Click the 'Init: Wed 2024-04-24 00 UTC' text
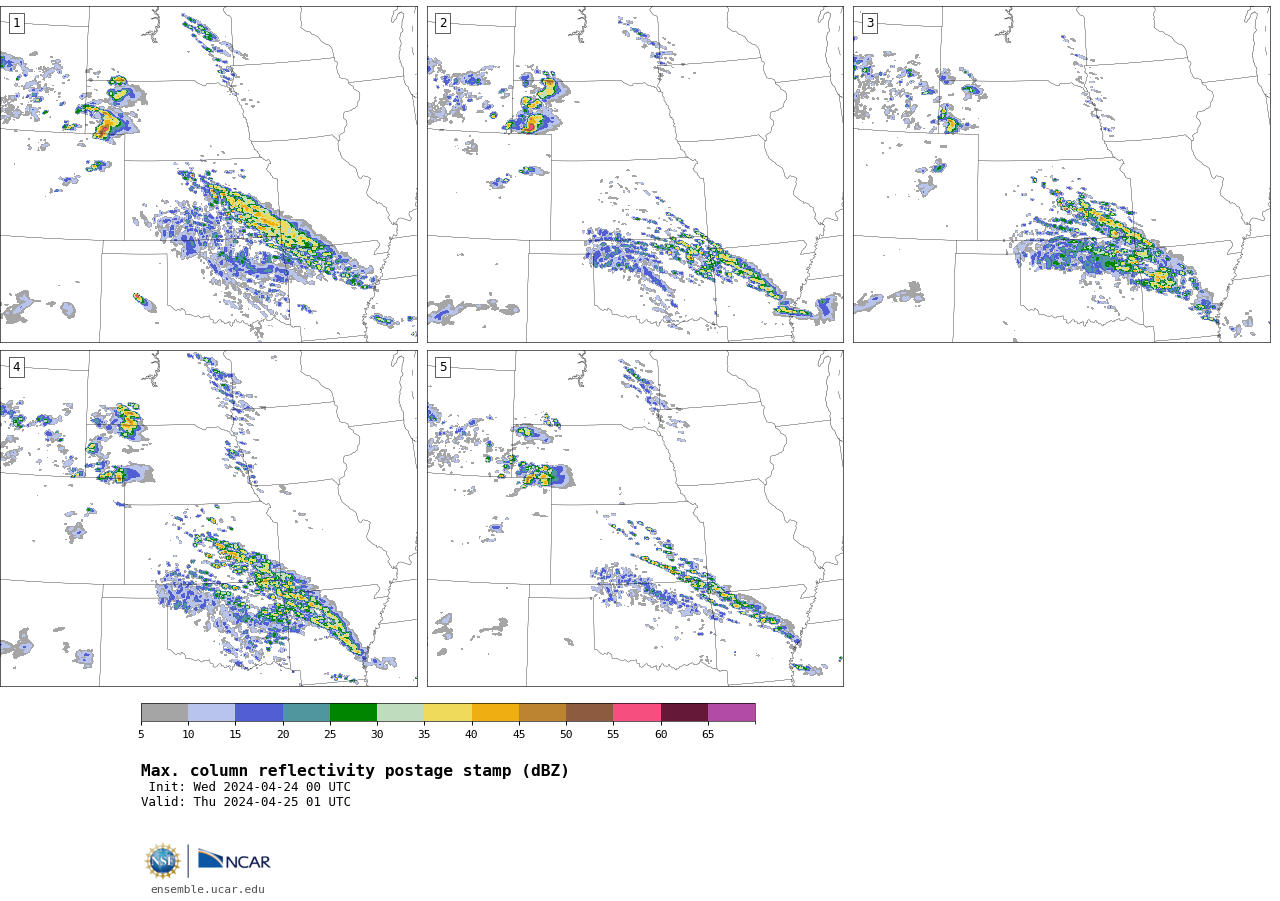1280x901 pixels. pos(250,787)
